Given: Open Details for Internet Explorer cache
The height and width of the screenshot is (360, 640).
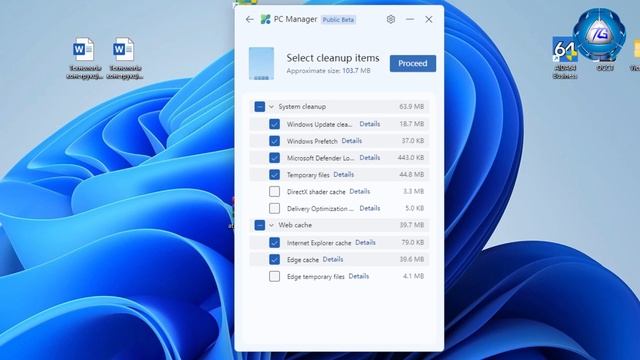Looking at the screenshot, I should 365,242.
